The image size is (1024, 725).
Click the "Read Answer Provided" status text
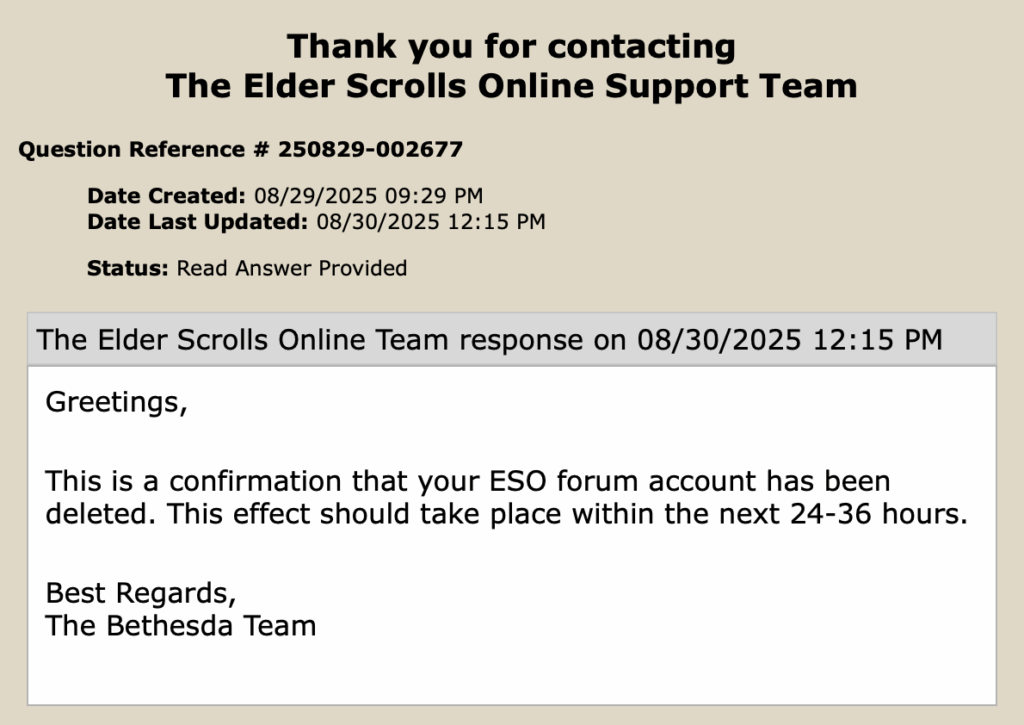coord(292,268)
